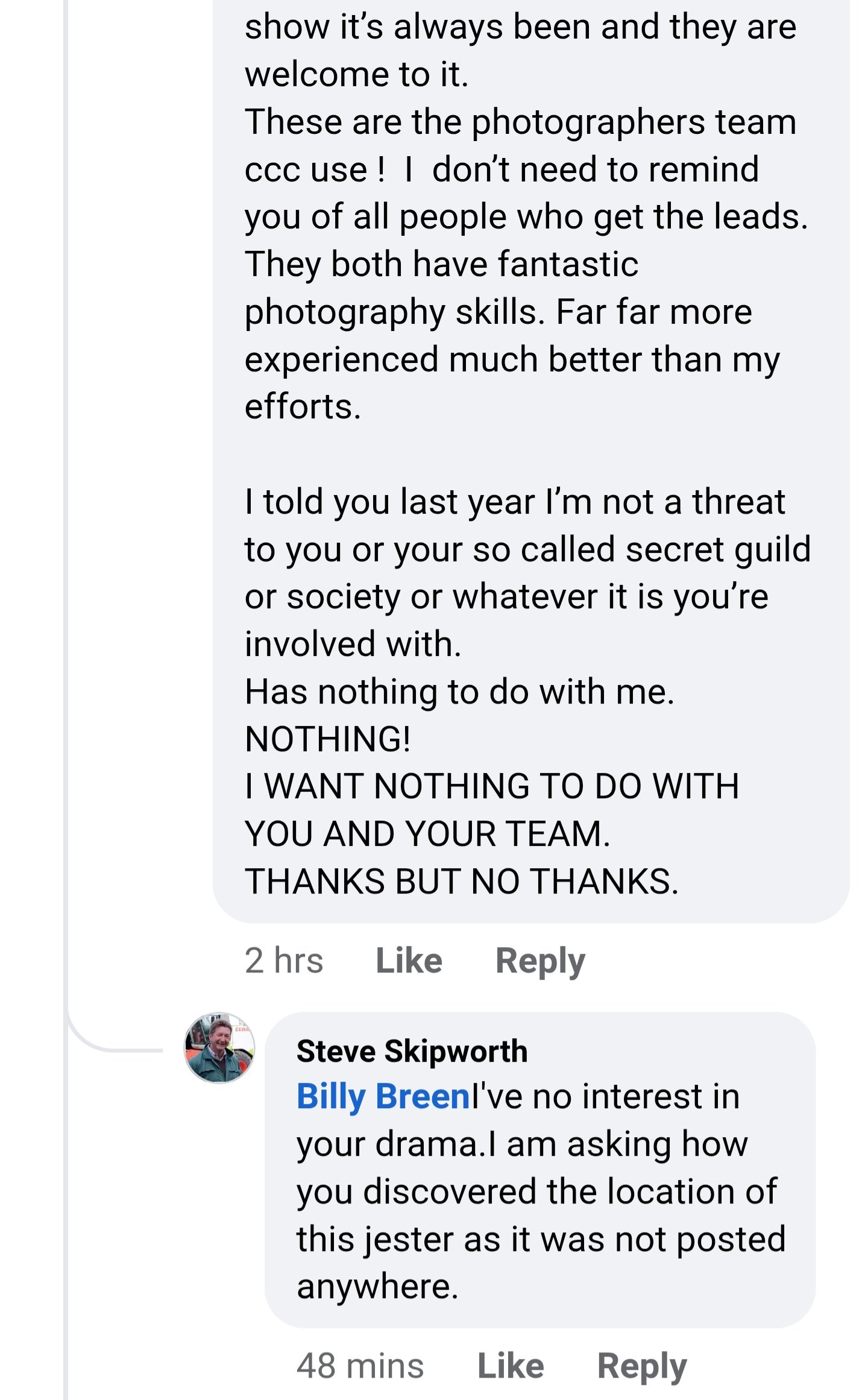868x1400 pixels.
Task: Click the "THANKS BUT NO THANKS." line
Action: coord(462,881)
